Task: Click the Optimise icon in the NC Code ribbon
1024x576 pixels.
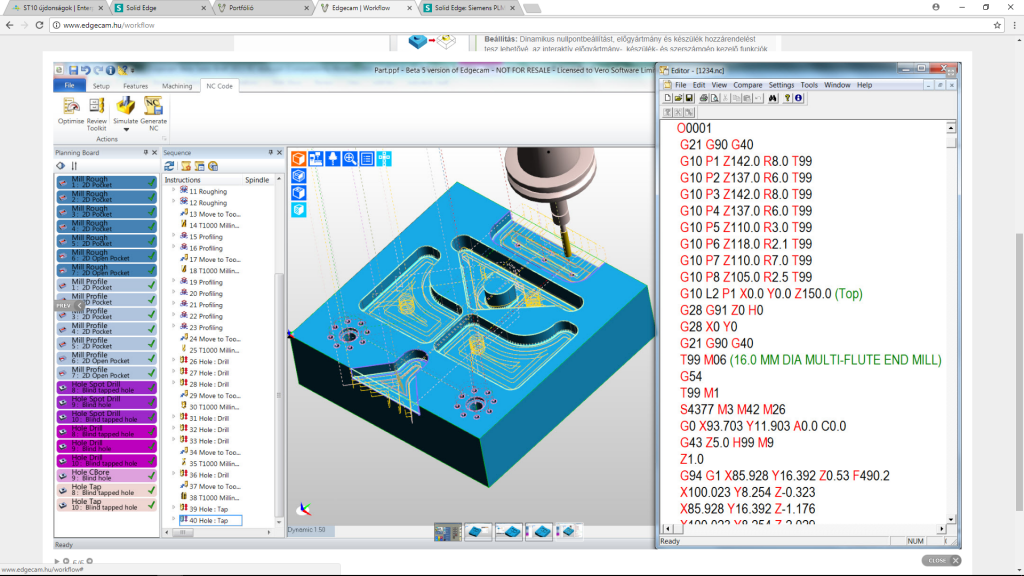Action: 71,106
